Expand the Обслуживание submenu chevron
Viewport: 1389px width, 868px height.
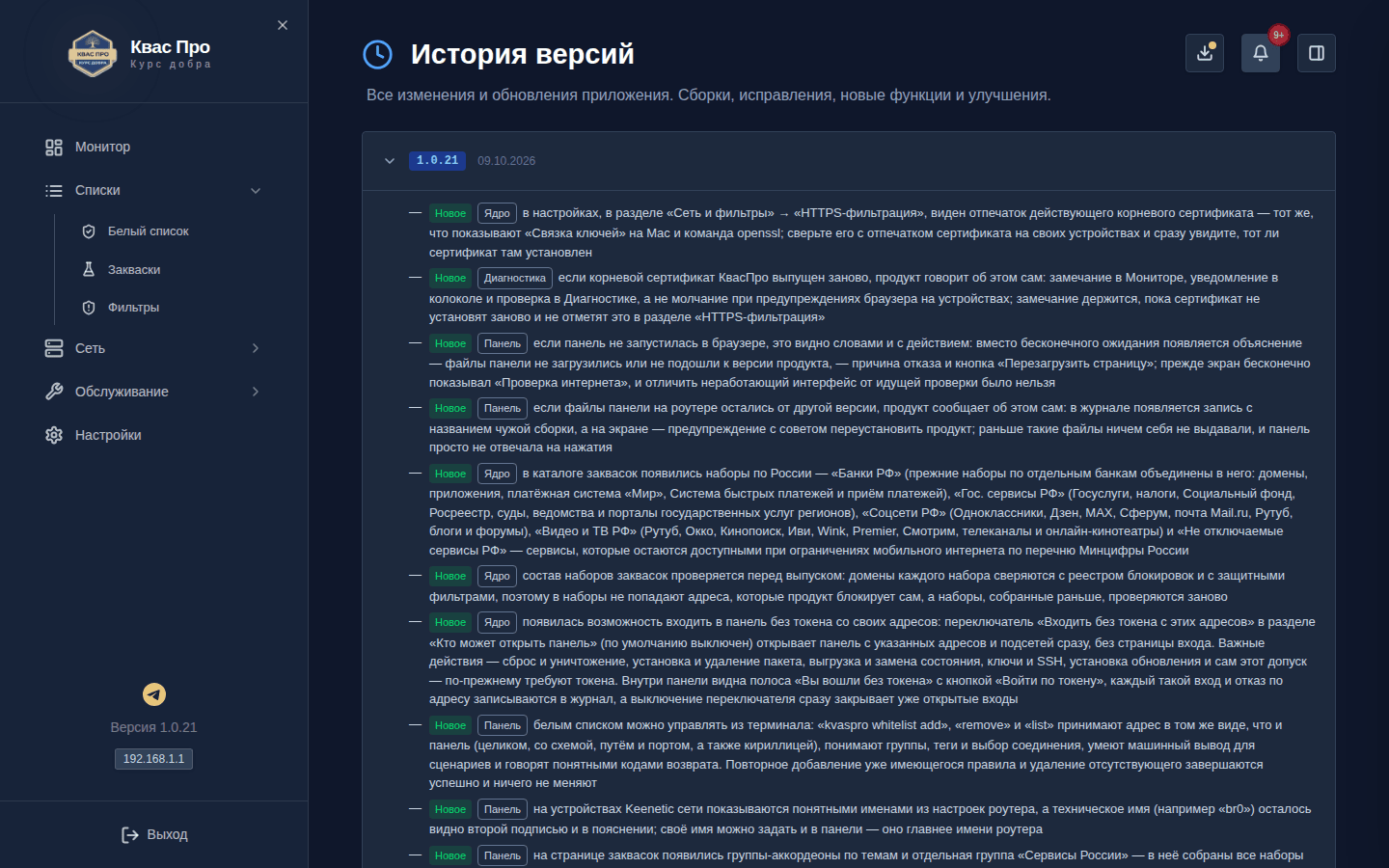pyautogui.click(x=256, y=392)
